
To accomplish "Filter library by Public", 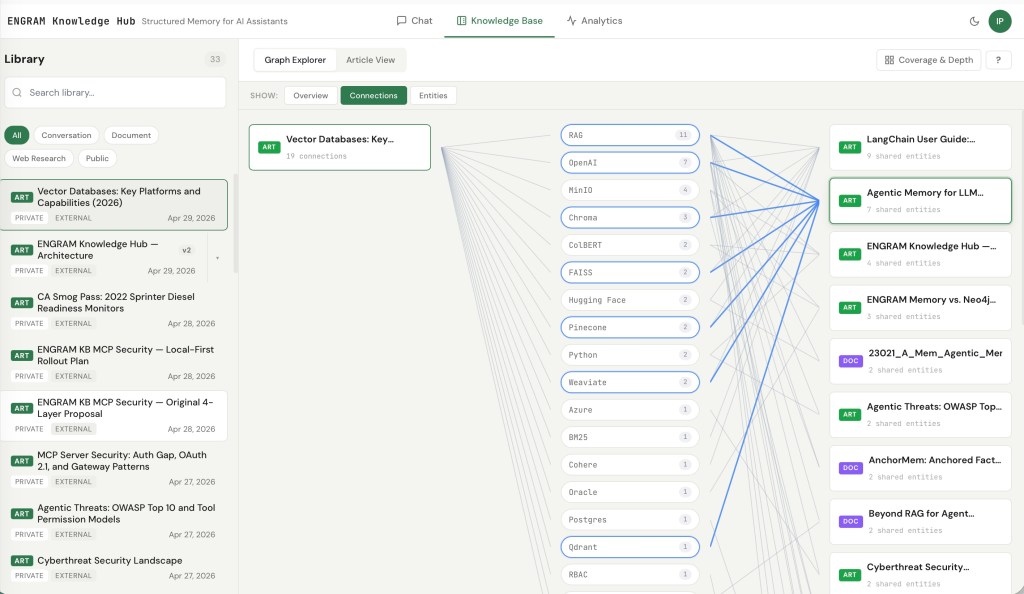I will [x=97, y=158].
